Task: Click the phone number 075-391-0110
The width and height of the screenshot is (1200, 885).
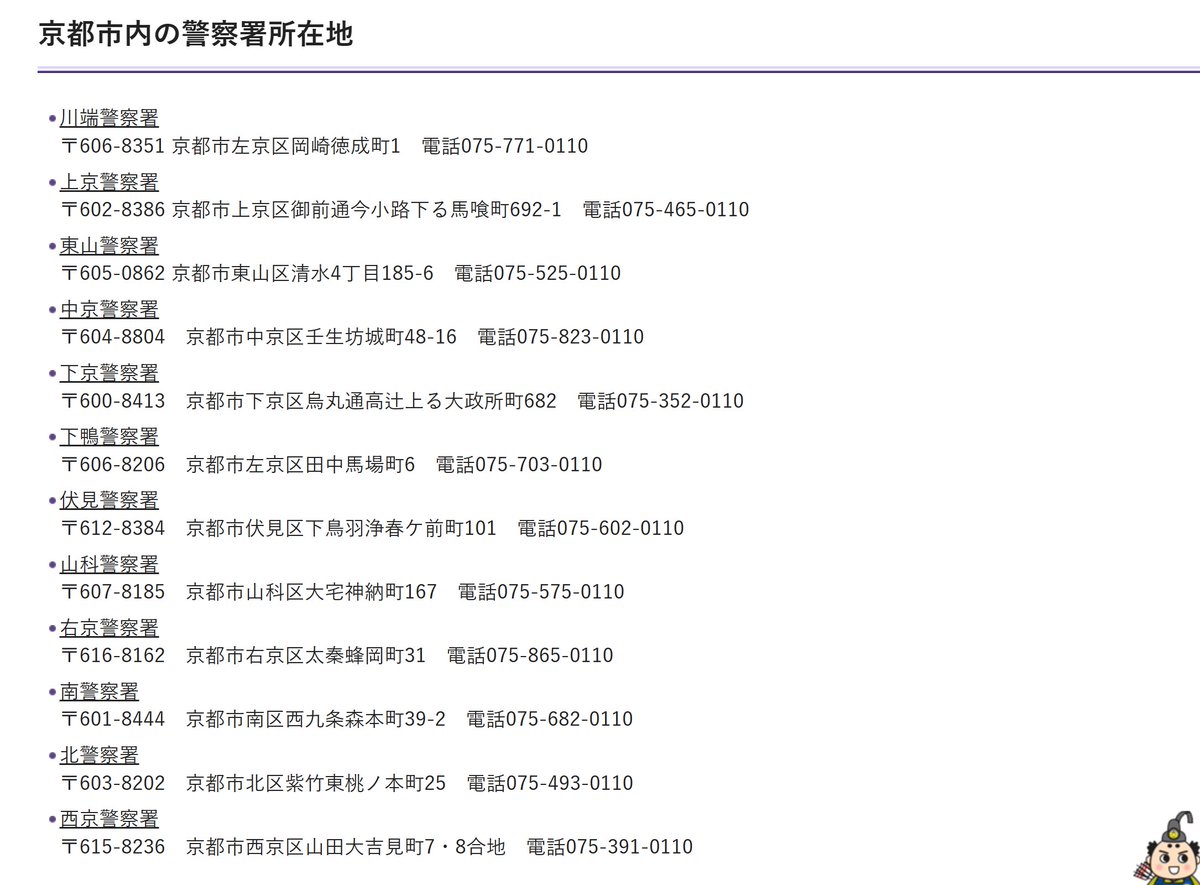Action: pos(629,847)
